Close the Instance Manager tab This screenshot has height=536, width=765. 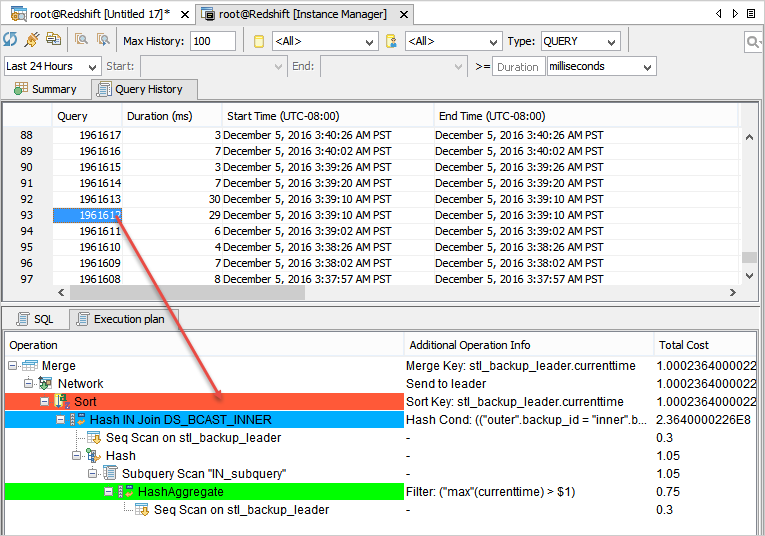pyautogui.click(x=404, y=15)
